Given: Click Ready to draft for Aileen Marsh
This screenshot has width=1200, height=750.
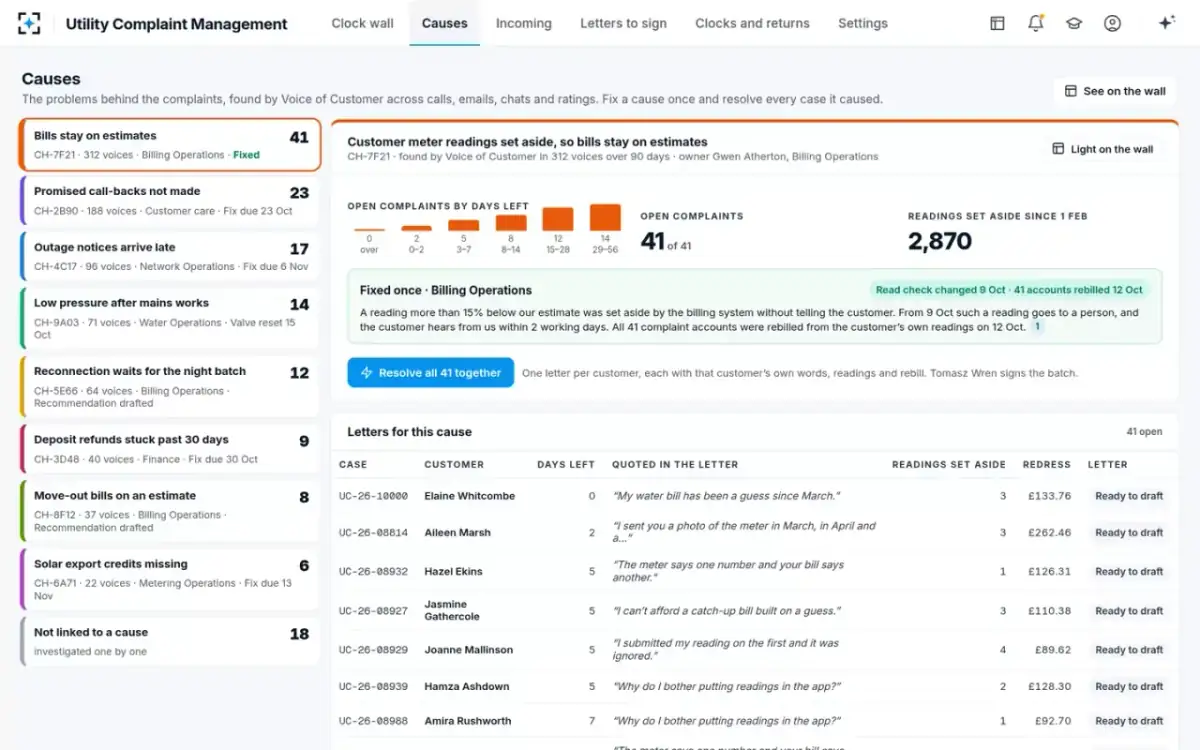Looking at the screenshot, I should coord(1129,533).
